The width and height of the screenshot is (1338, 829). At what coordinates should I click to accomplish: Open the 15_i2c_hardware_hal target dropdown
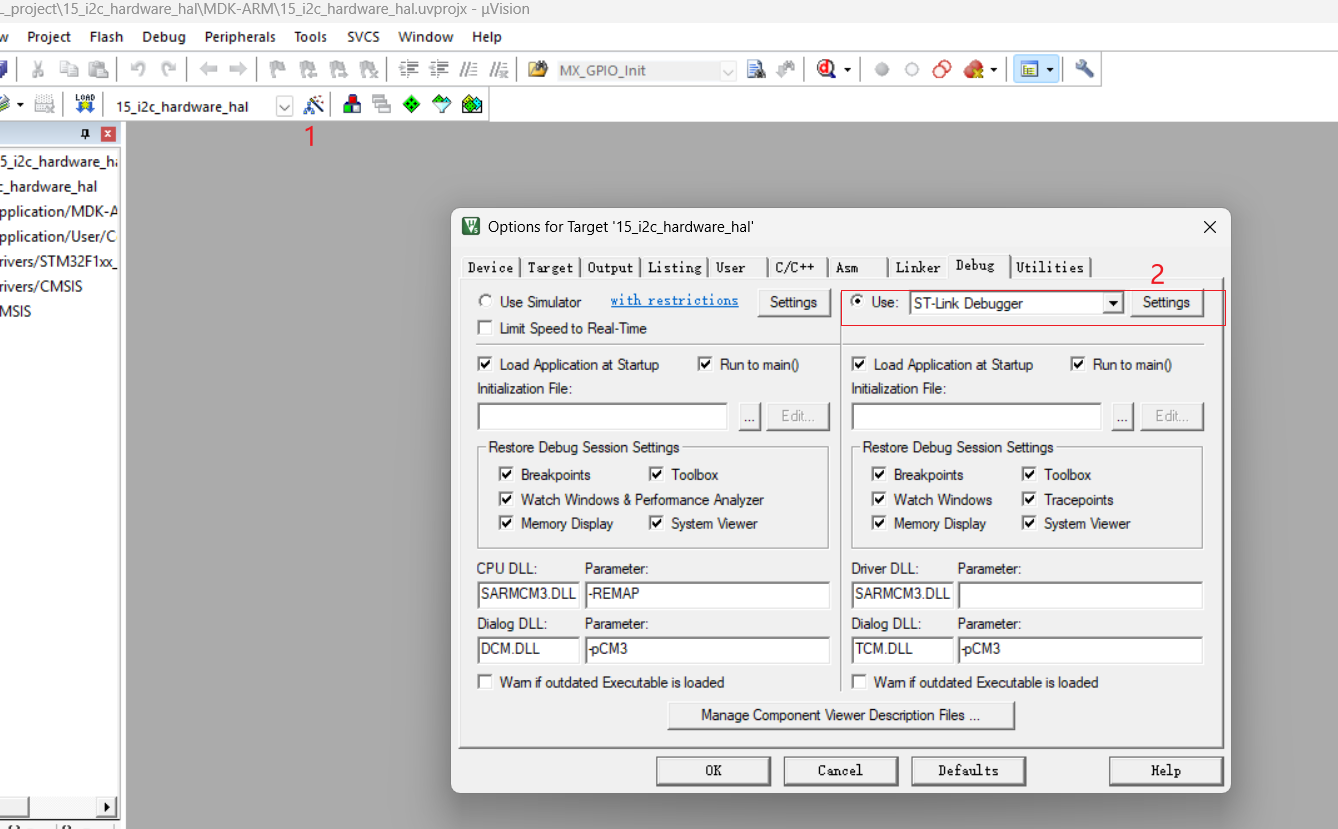click(x=285, y=106)
